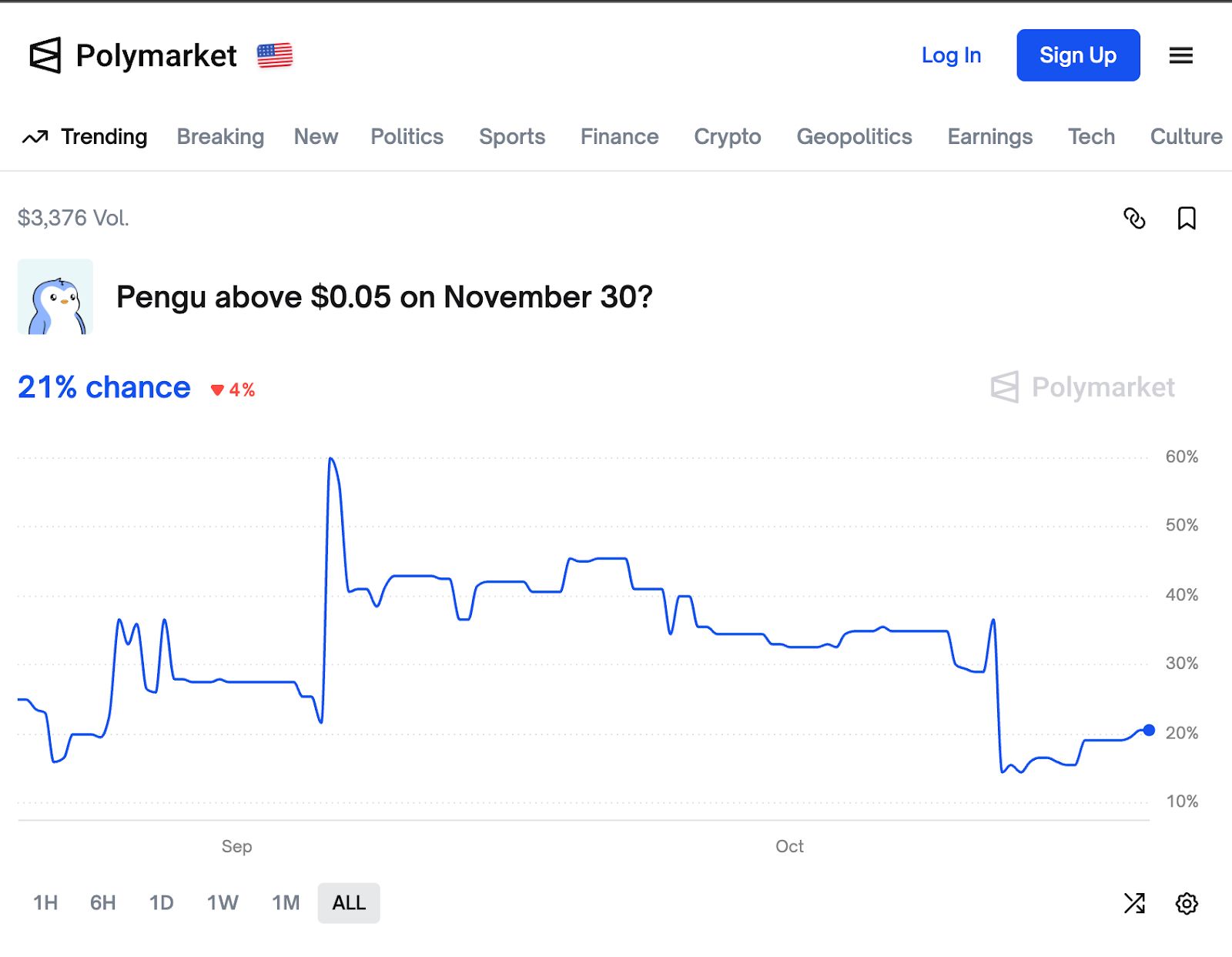Open the Politics category tab

(x=407, y=137)
